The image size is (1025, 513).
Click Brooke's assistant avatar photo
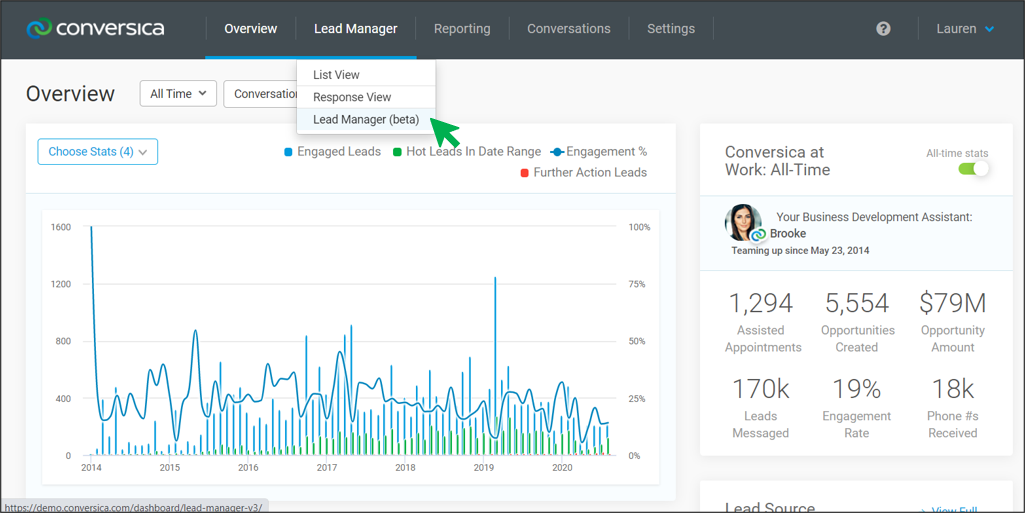pos(743,223)
